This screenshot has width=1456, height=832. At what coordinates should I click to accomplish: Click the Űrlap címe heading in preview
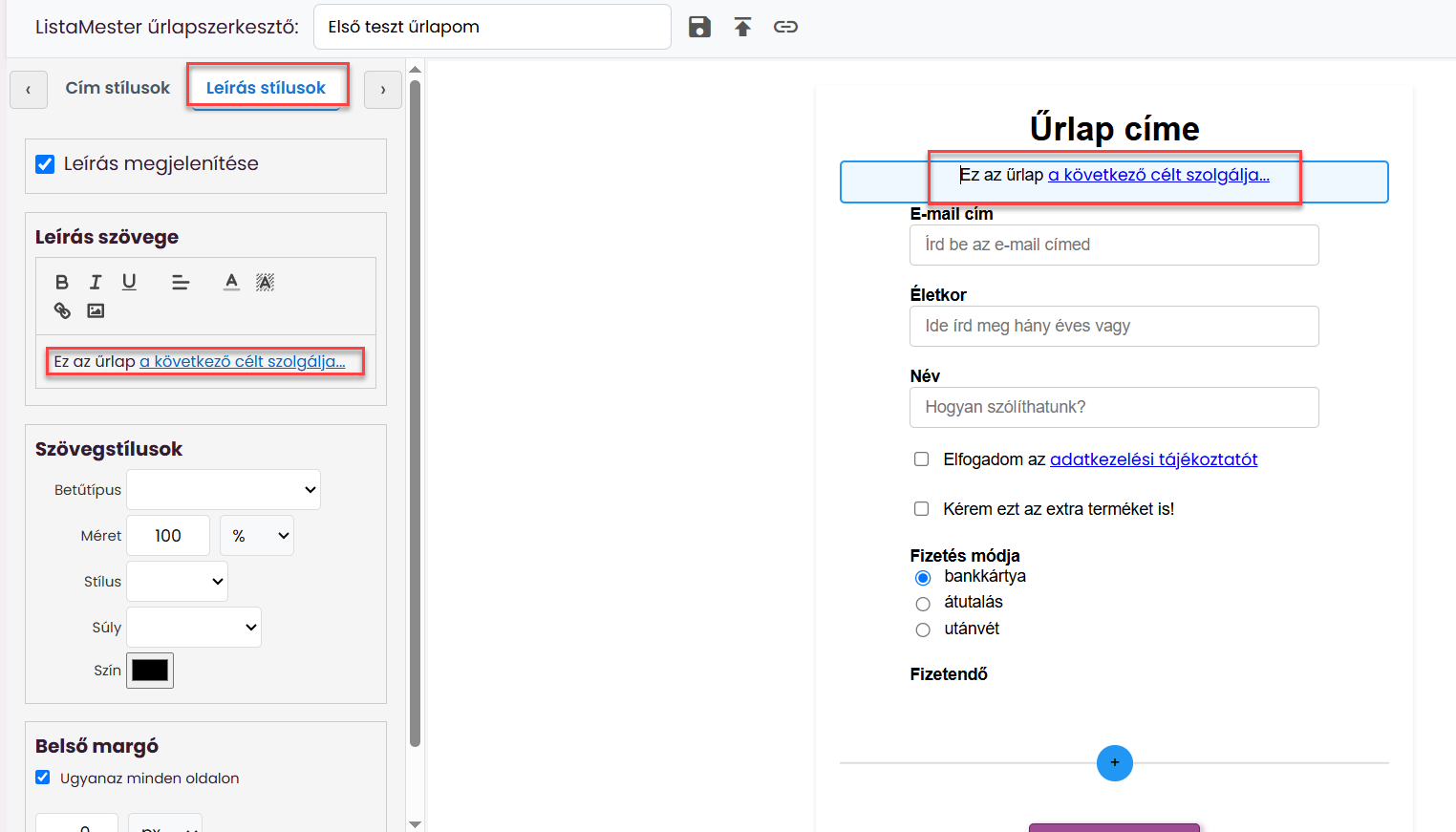pos(1114,128)
